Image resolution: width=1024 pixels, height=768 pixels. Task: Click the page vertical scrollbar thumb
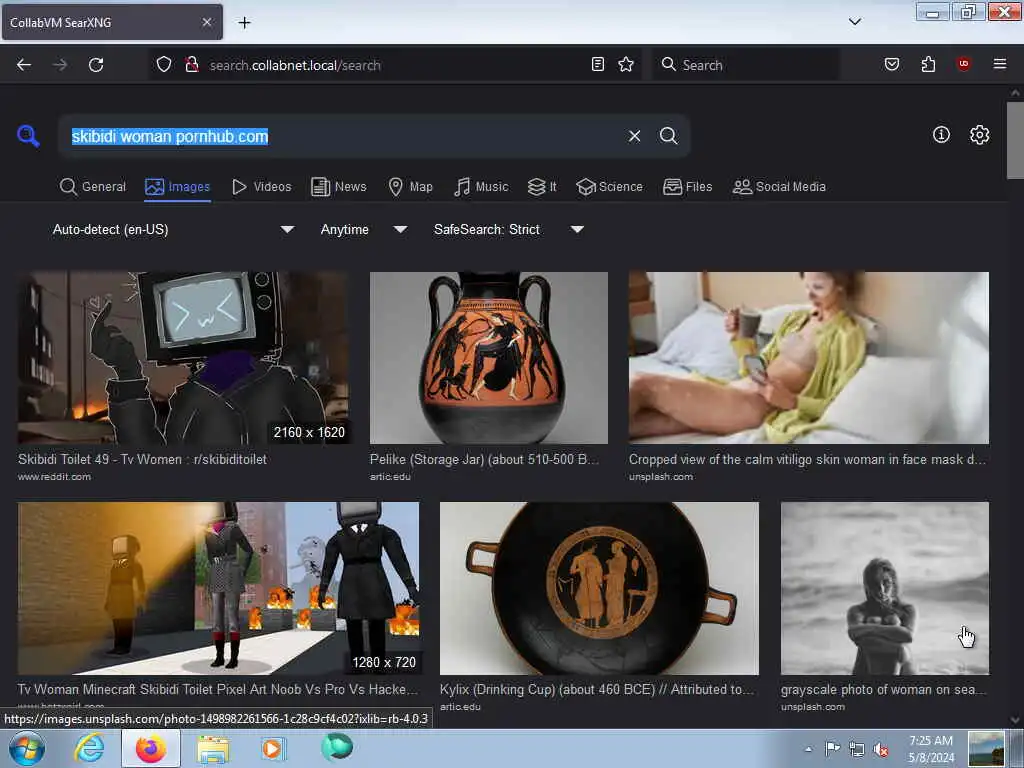[x=1015, y=140]
